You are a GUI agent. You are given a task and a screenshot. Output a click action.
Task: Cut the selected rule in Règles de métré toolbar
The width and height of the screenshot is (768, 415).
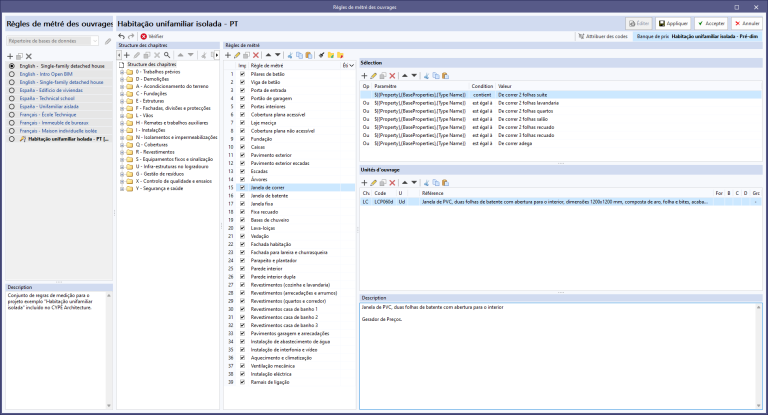click(x=289, y=55)
